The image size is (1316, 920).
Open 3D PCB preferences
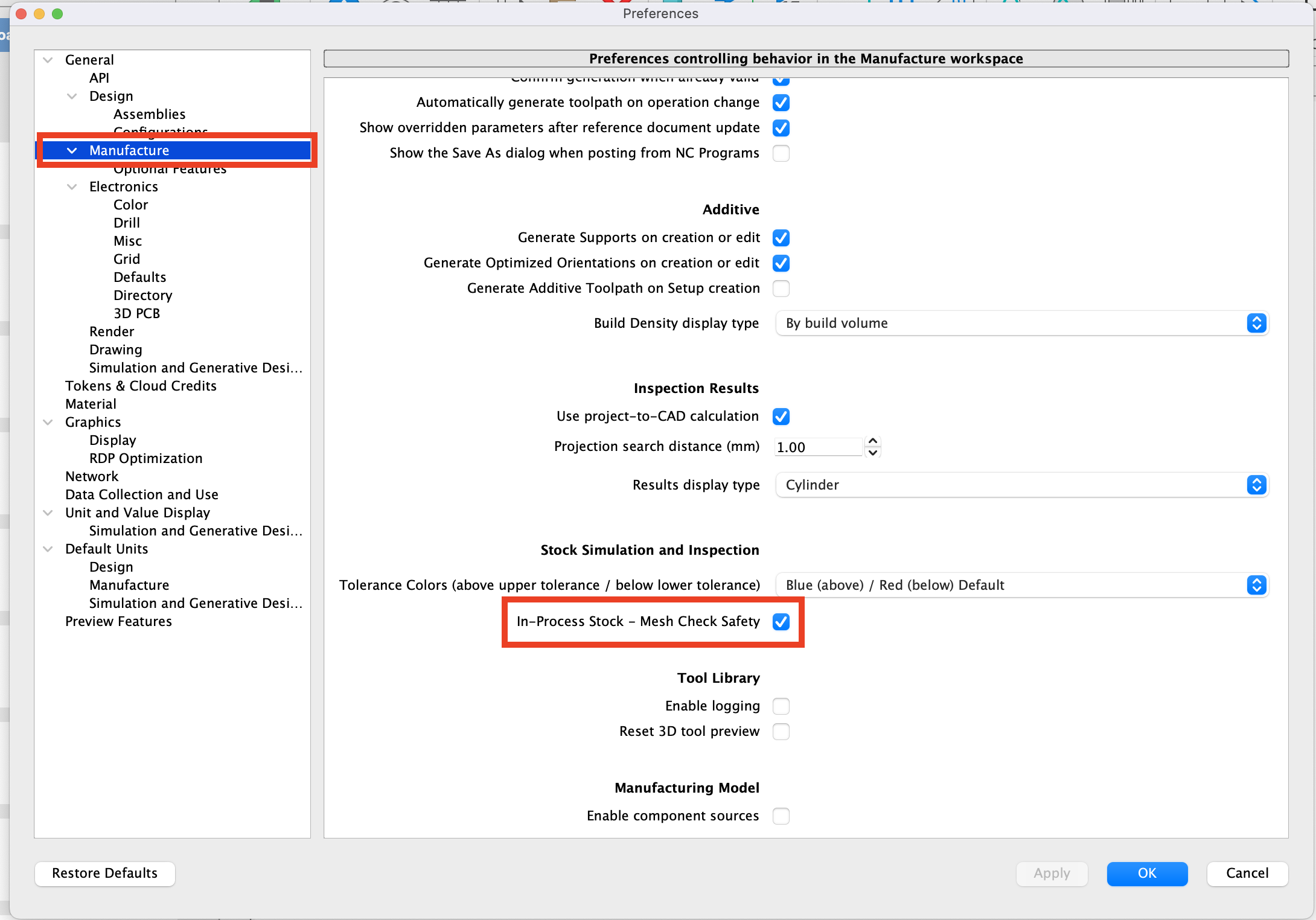(137, 313)
